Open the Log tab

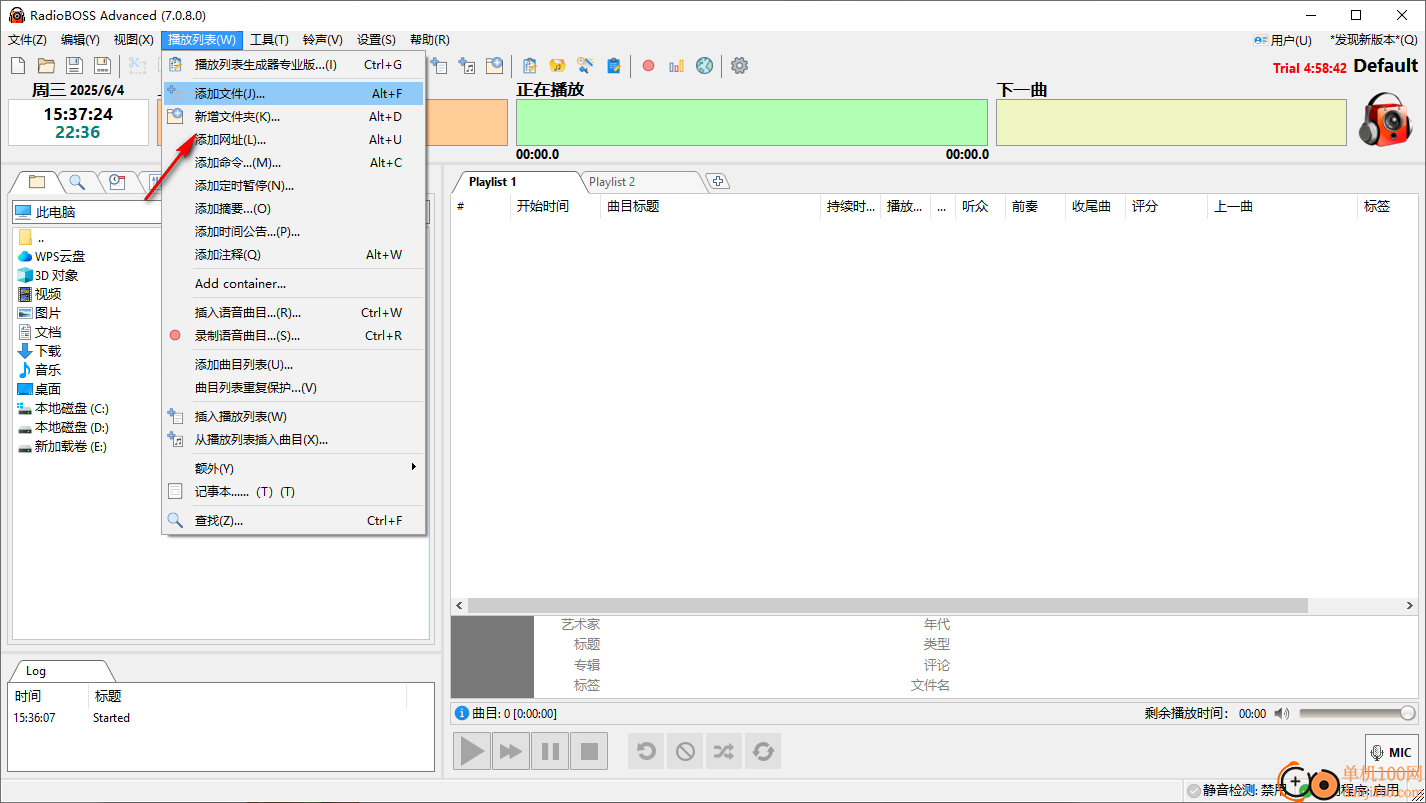[x=36, y=671]
